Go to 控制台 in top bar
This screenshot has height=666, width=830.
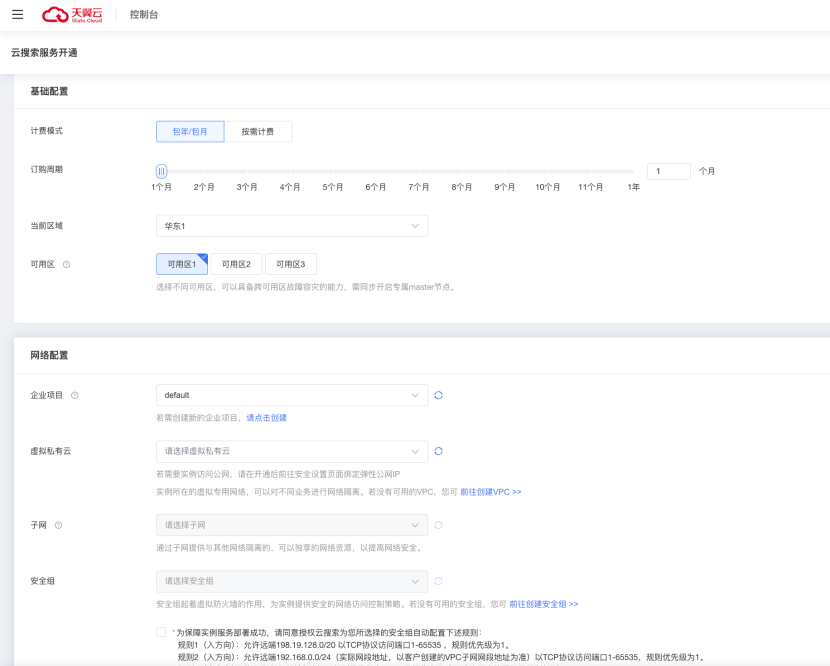click(x=144, y=15)
